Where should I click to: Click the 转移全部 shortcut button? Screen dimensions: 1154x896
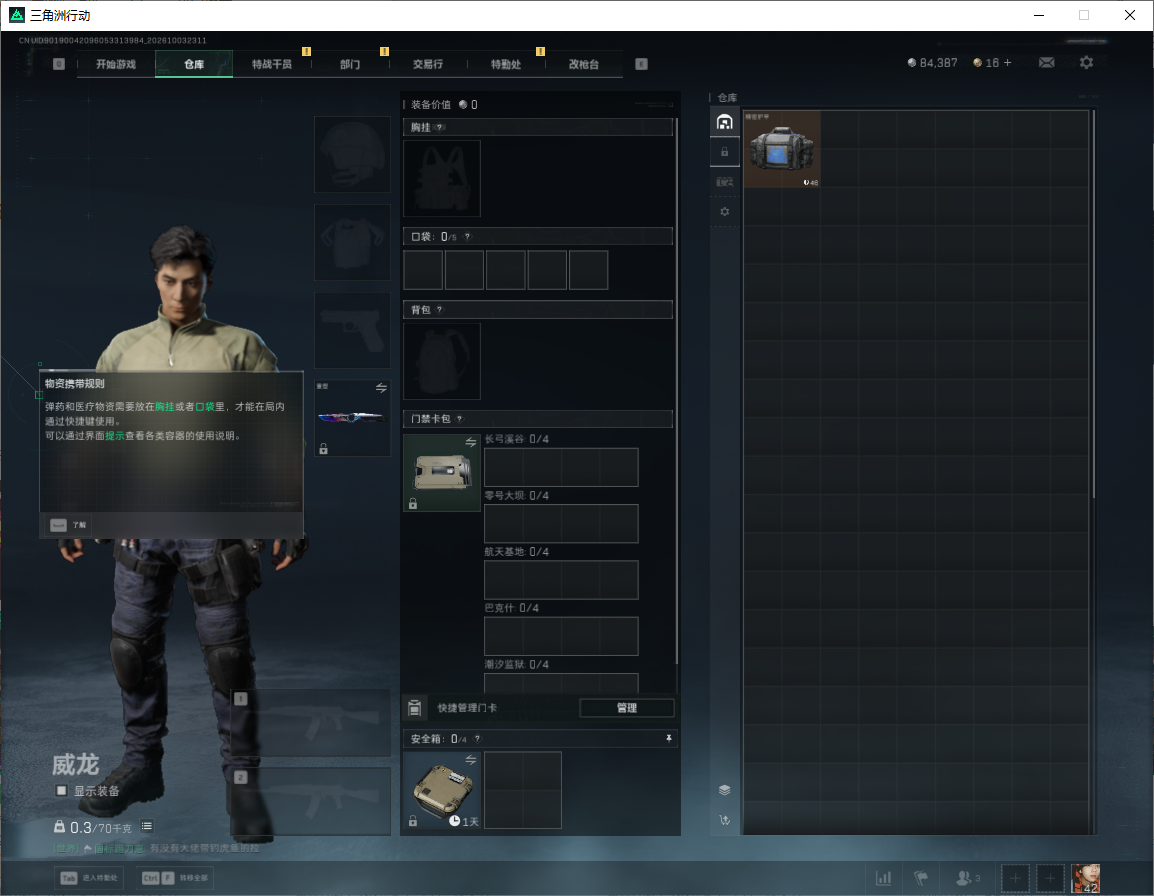(x=175, y=878)
